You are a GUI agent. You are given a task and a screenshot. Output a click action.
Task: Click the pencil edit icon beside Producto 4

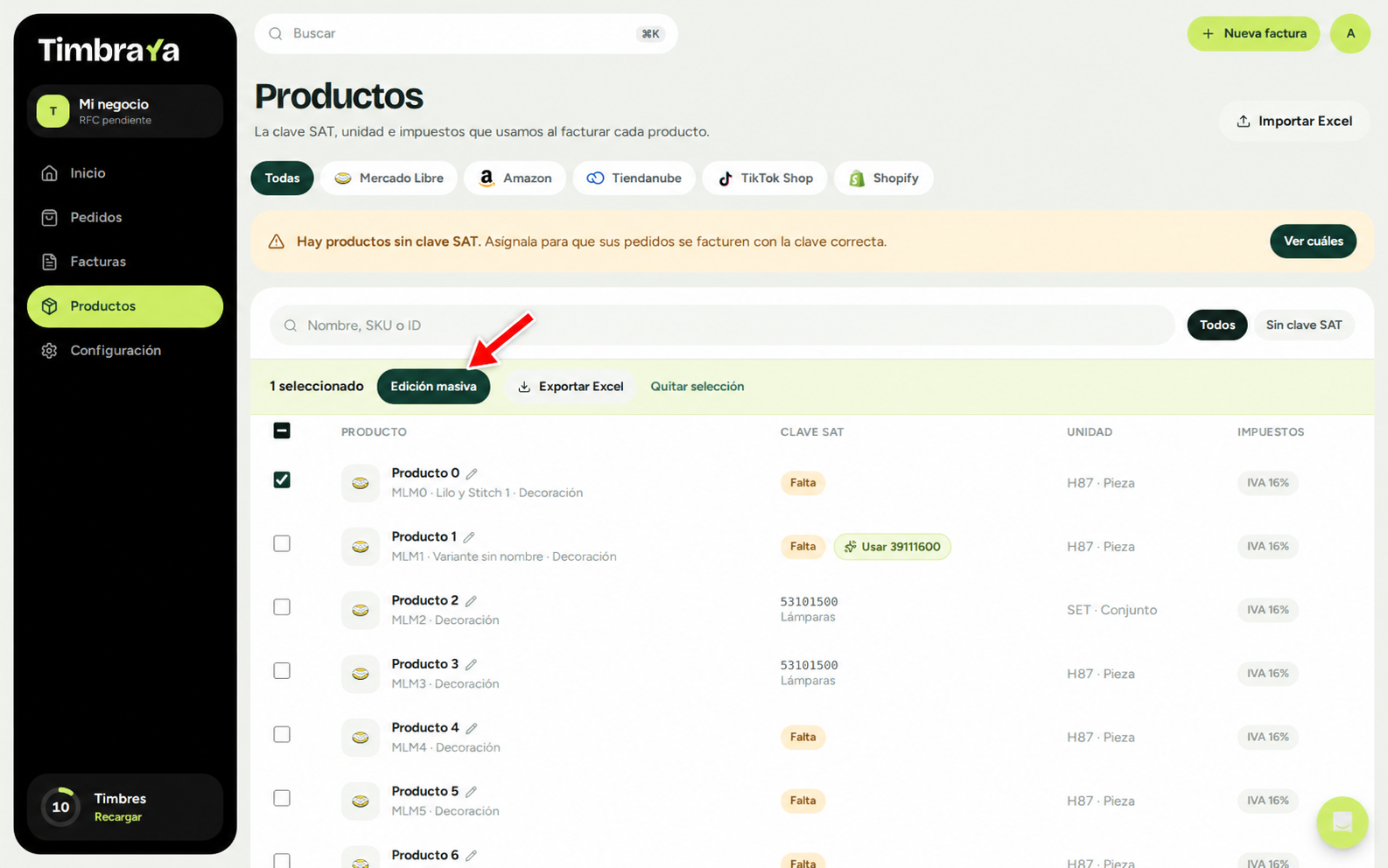tap(472, 728)
